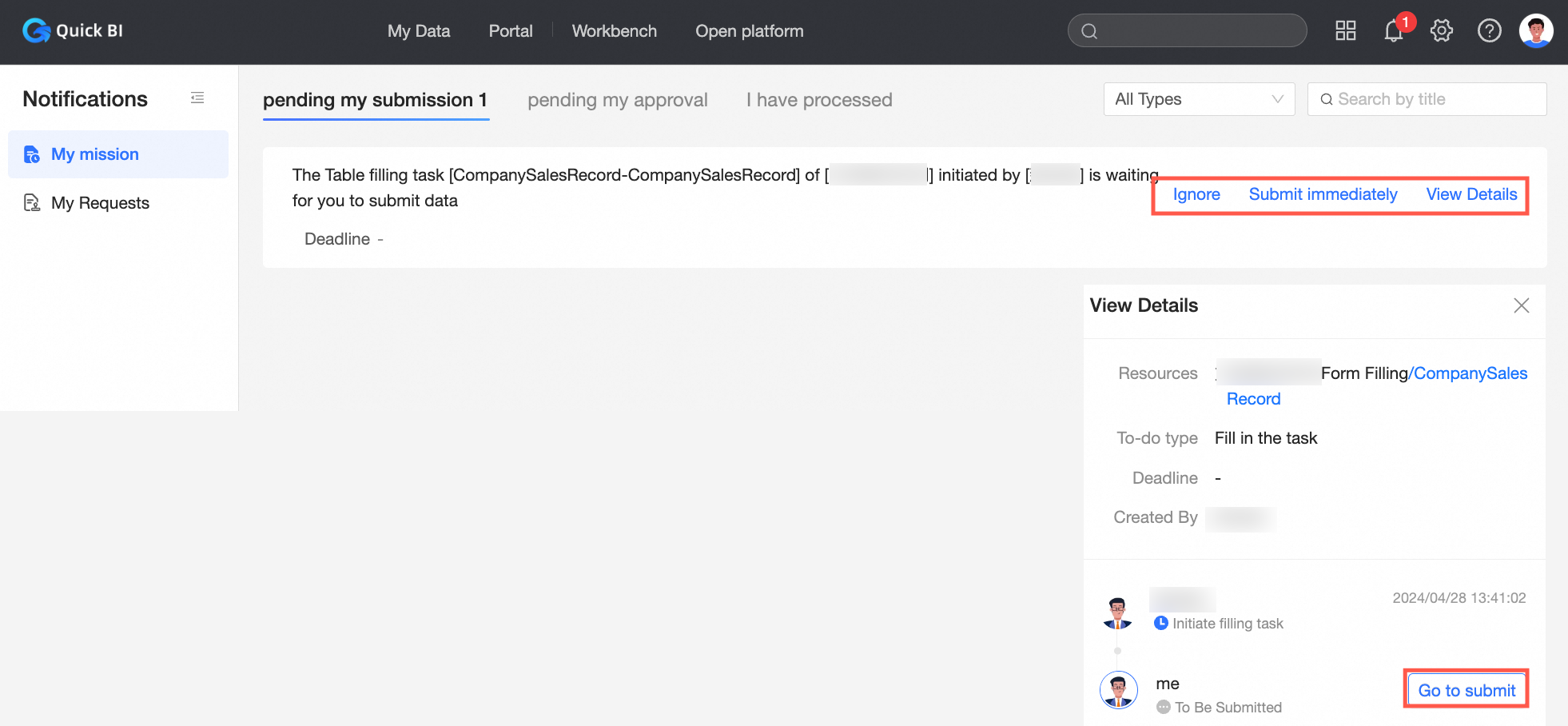Click the Ignore link

point(1196,194)
